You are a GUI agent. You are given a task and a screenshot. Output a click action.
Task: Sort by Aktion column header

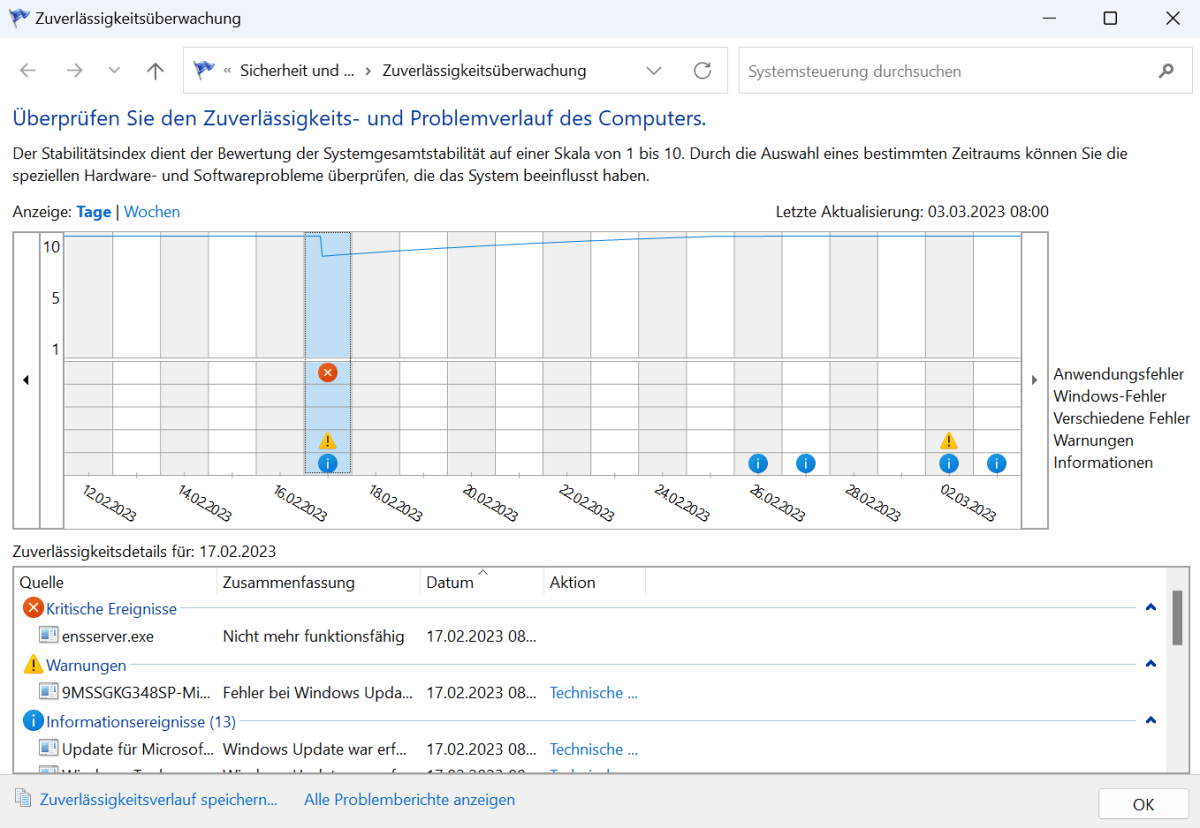(x=595, y=582)
